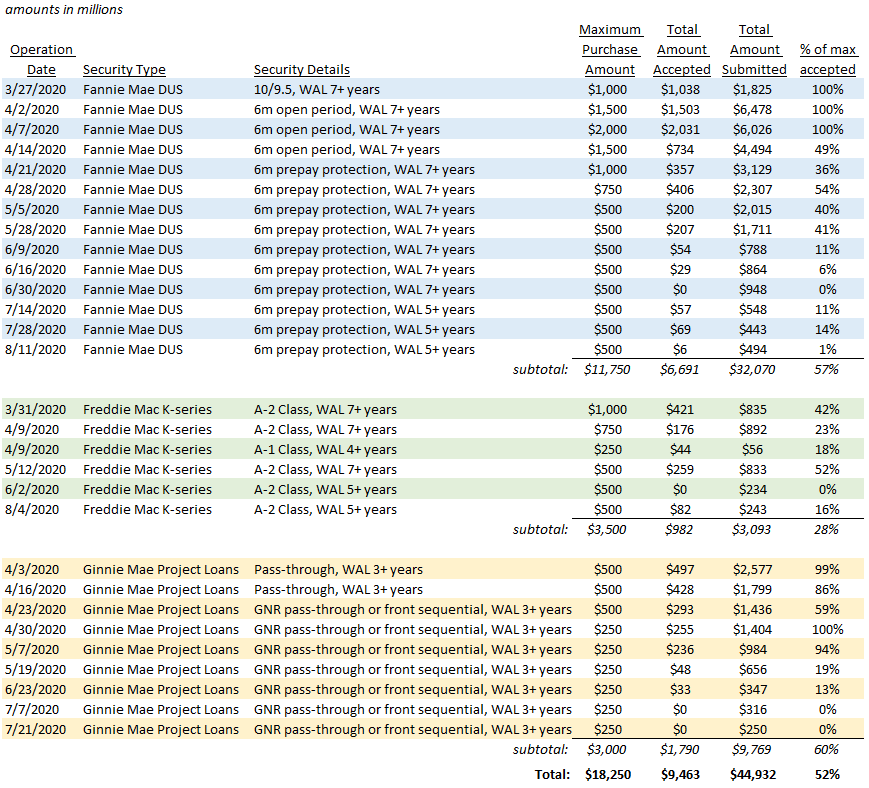Click the 'Total Amount Submitted' header

click(x=755, y=50)
